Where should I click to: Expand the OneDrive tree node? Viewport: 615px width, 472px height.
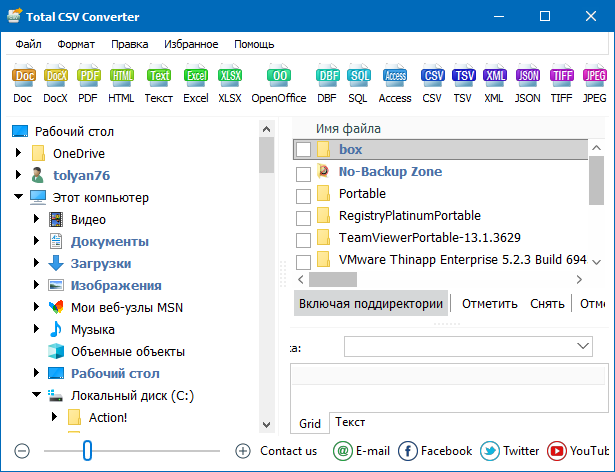click(x=18, y=153)
